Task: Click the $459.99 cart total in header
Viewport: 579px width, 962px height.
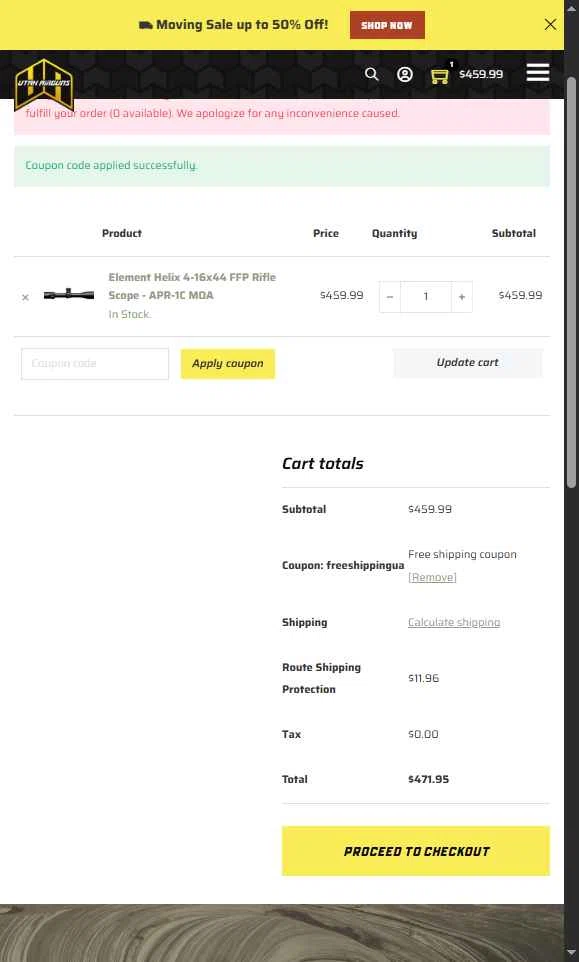Action: (x=481, y=74)
